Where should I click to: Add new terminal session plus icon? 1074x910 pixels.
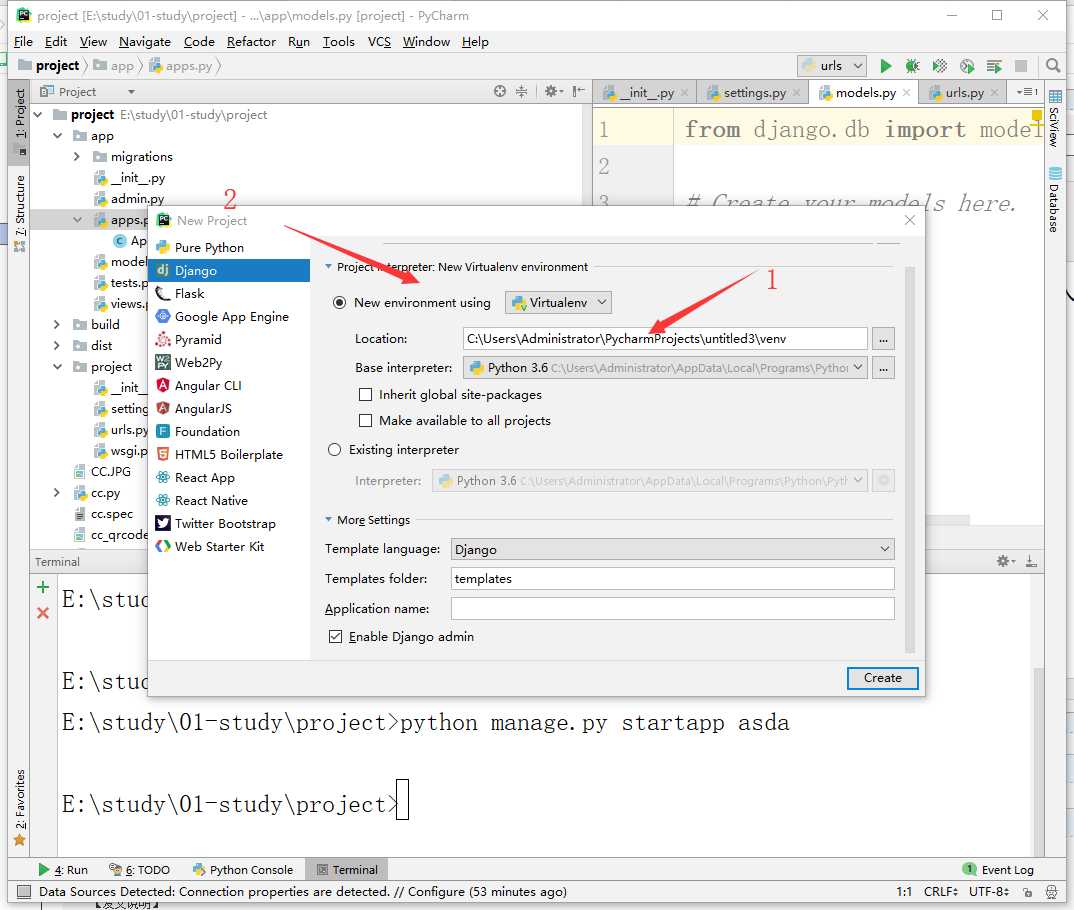pos(42,587)
